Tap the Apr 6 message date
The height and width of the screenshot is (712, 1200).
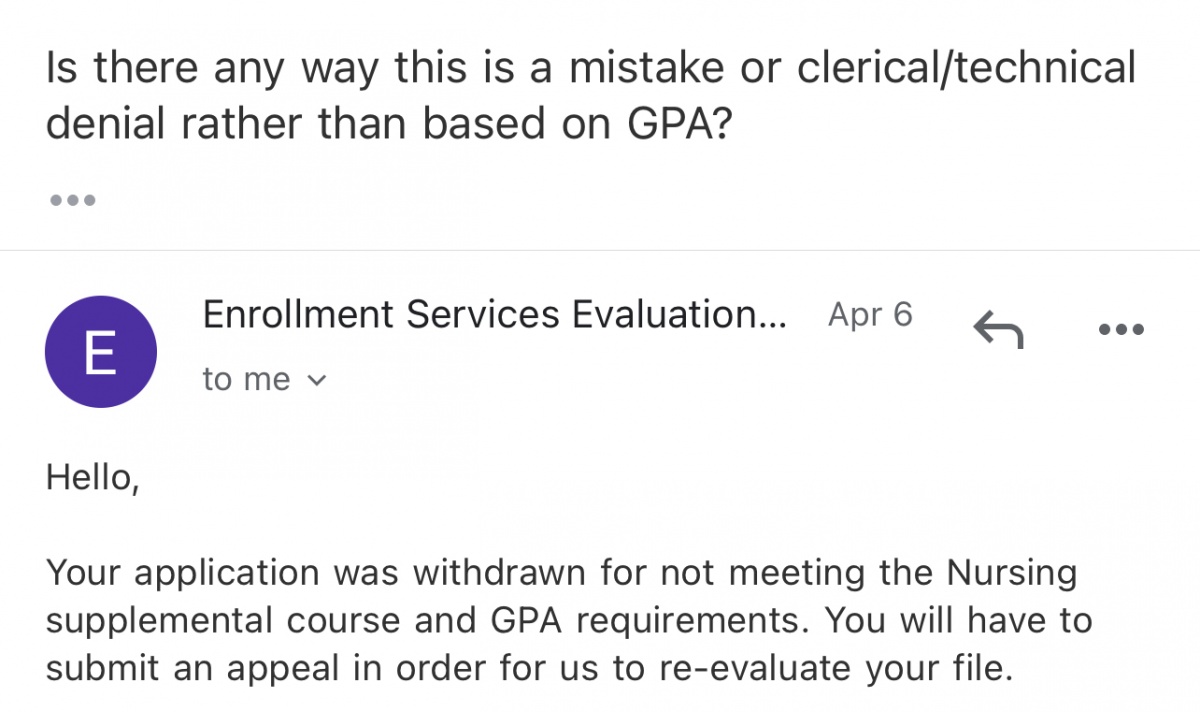(x=870, y=315)
